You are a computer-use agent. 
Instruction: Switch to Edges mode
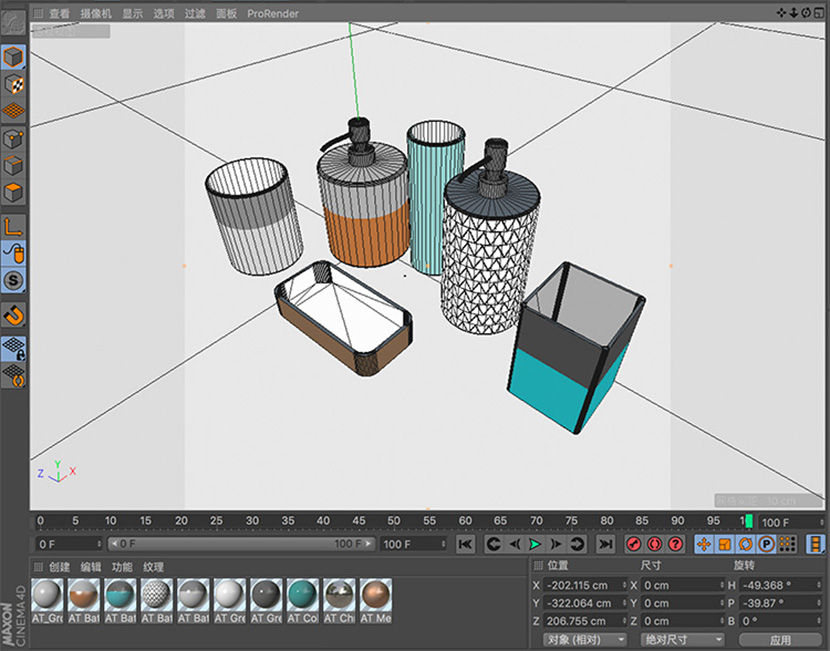click(x=13, y=166)
